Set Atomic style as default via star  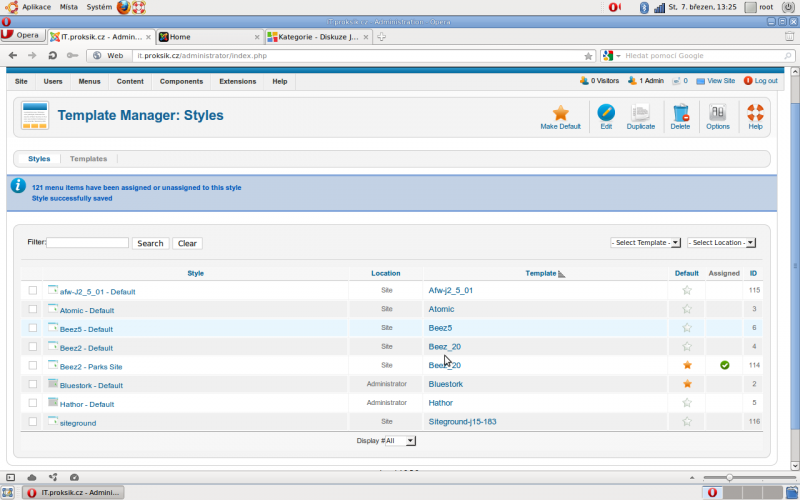pyautogui.click(x=687, y=310)
